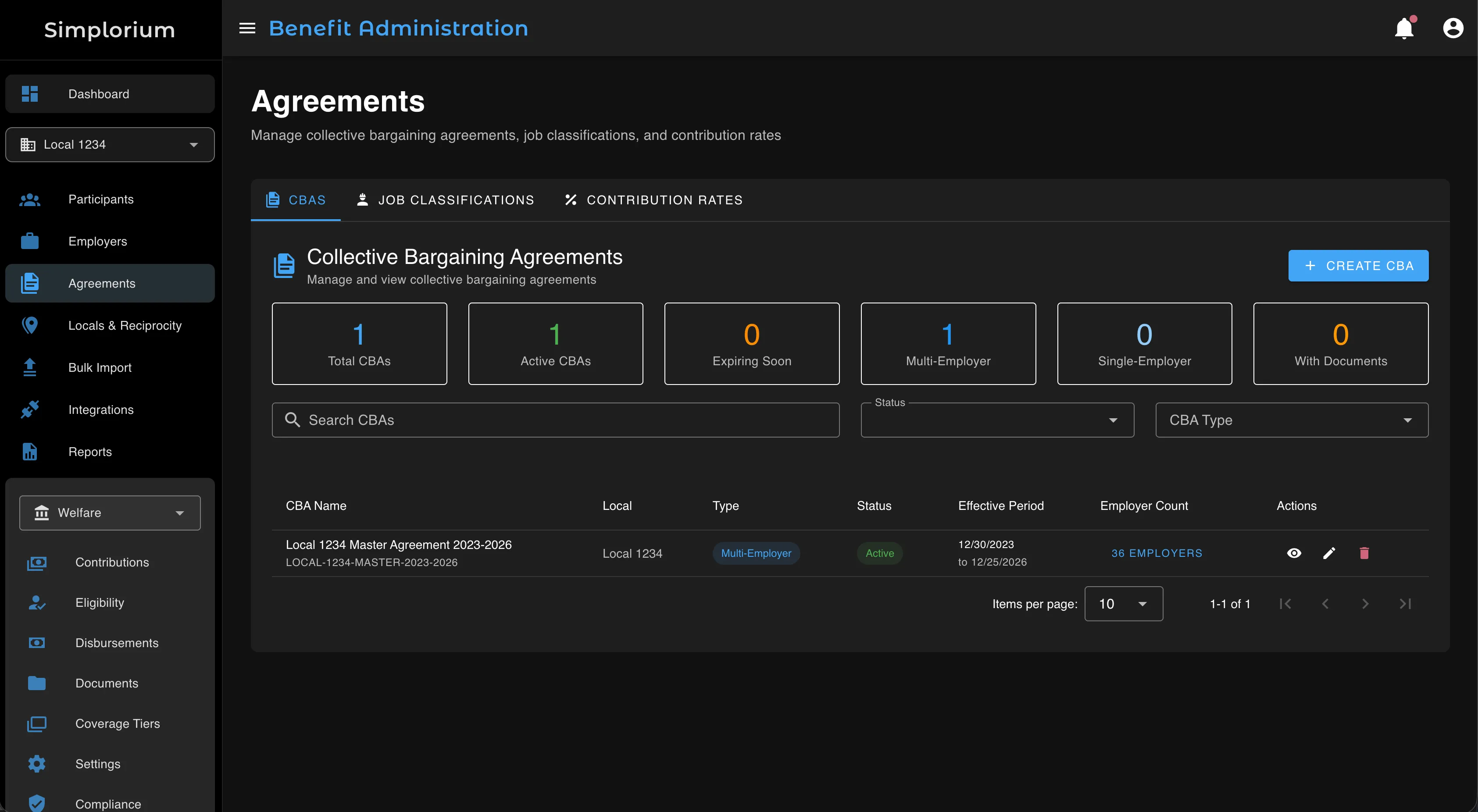Image resolution: width=1478 pixels, height=812 pixels.
Task: Show details via the eye icon
Action: [1294, 553]
